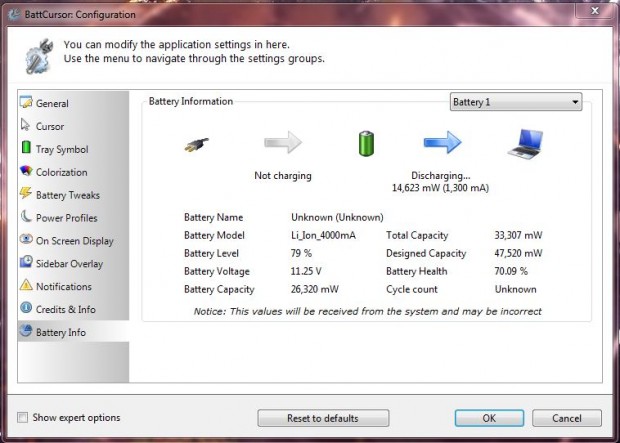Click the laptop icon in diagram

(x=525, y=144)
